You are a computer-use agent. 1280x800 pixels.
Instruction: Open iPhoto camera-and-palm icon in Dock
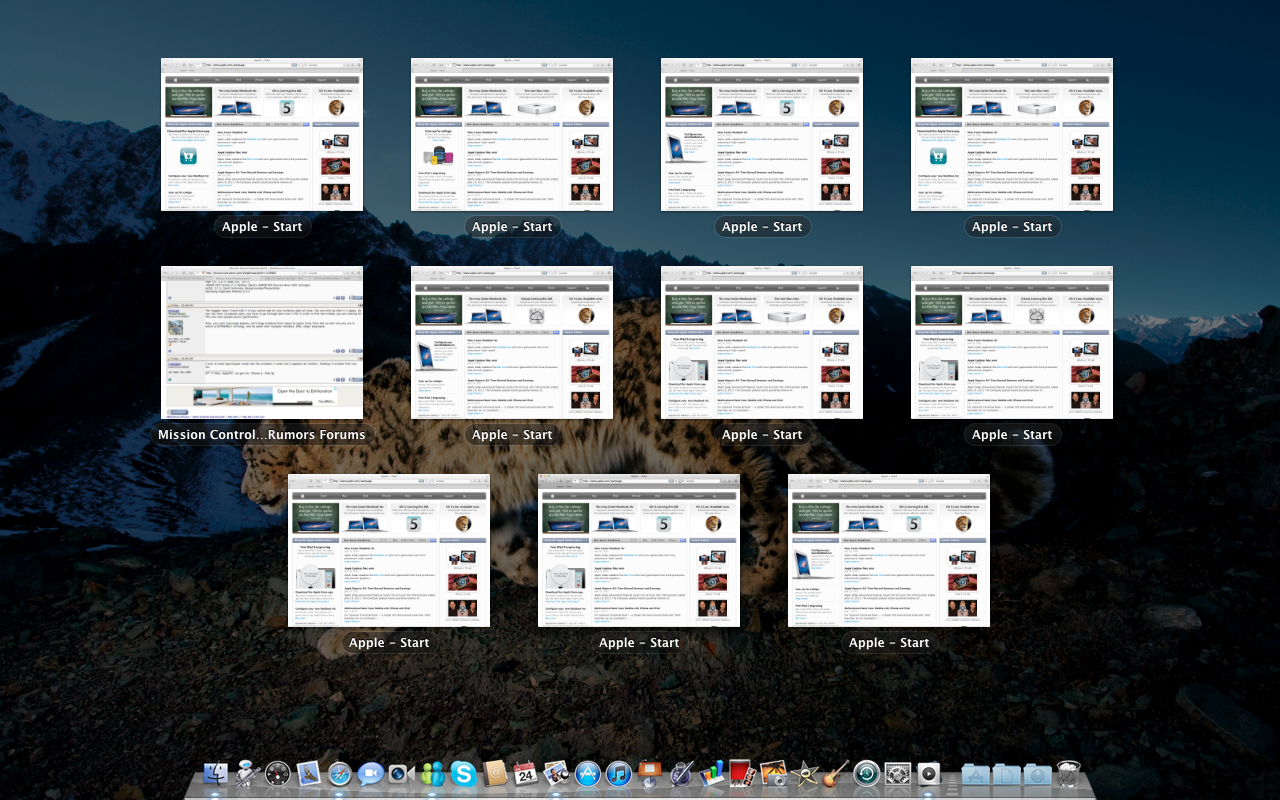773,774
